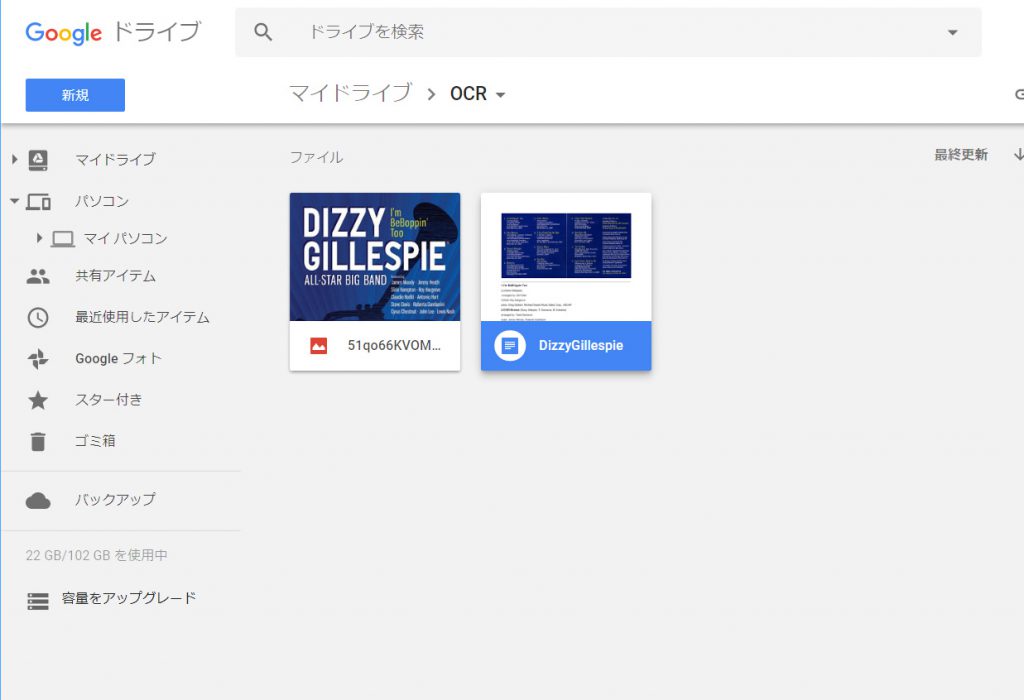1024x700 pixels.
Task: Click the 新規 button
Action: coord(75,95)
